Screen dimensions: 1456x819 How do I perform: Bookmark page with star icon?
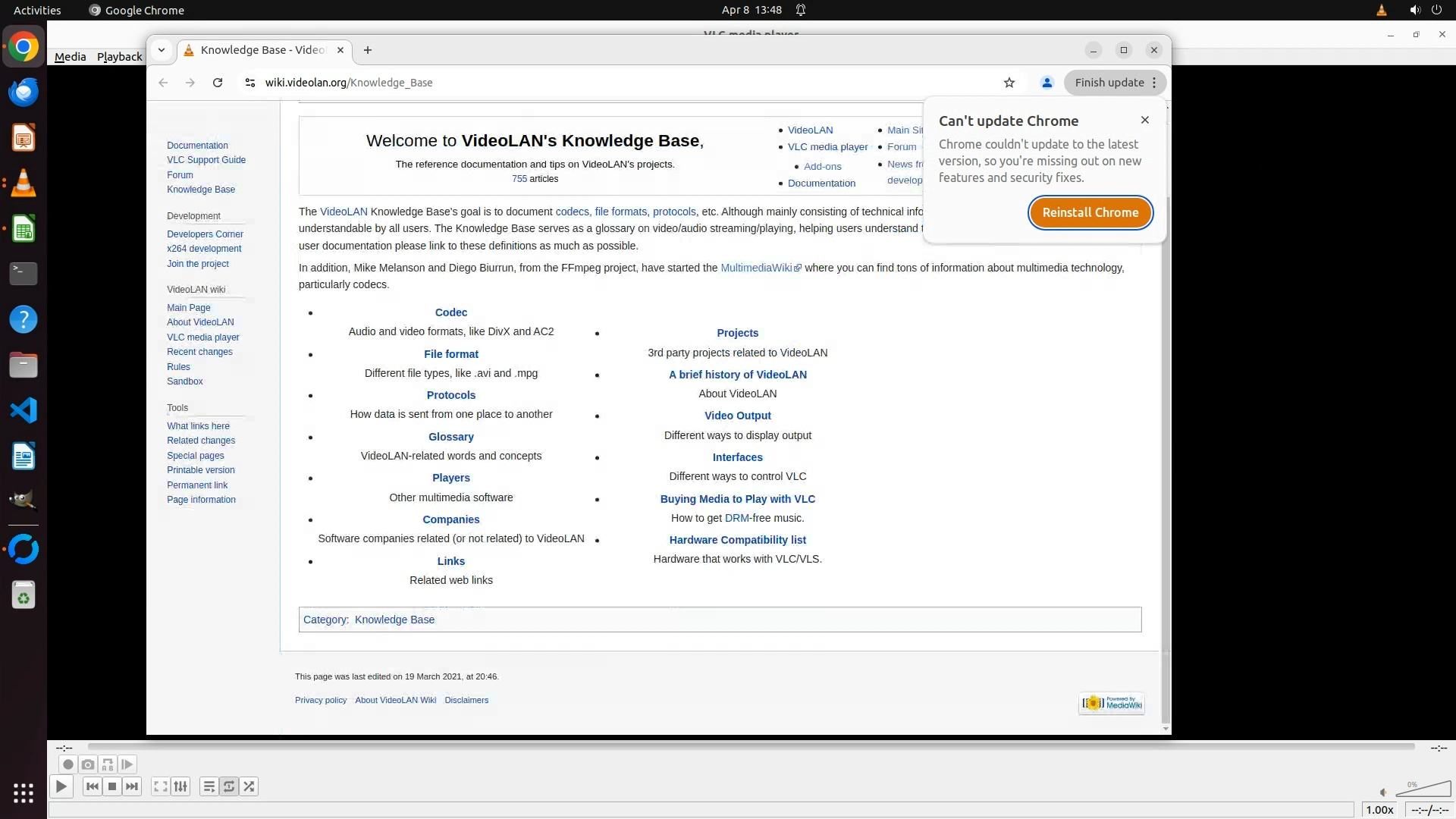point(1009,83)
